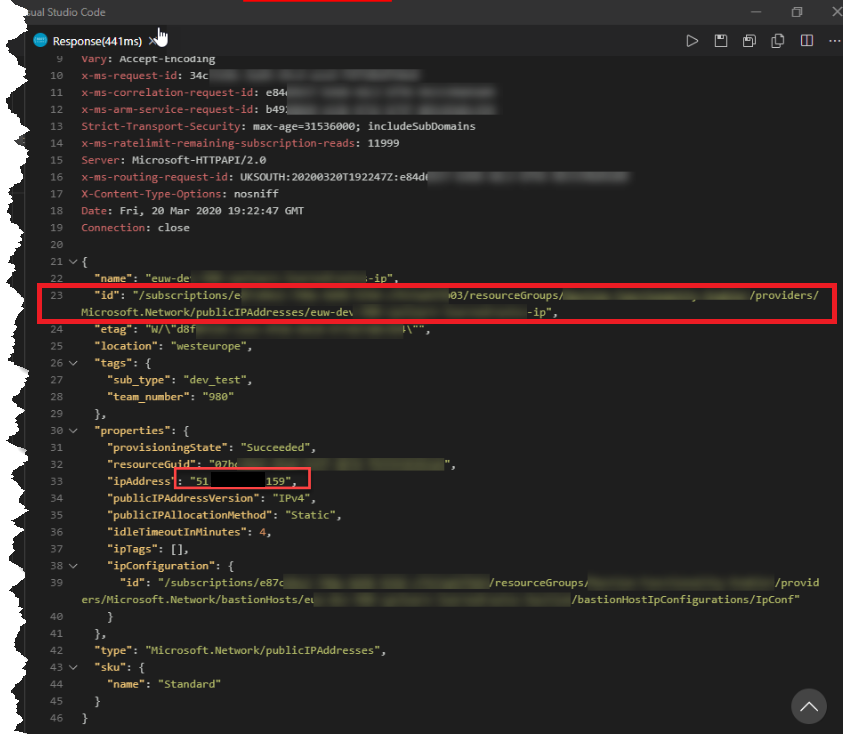Minimize the Visual Studio Code window
This screenshot has width=843, height=734.
[756, 12]
